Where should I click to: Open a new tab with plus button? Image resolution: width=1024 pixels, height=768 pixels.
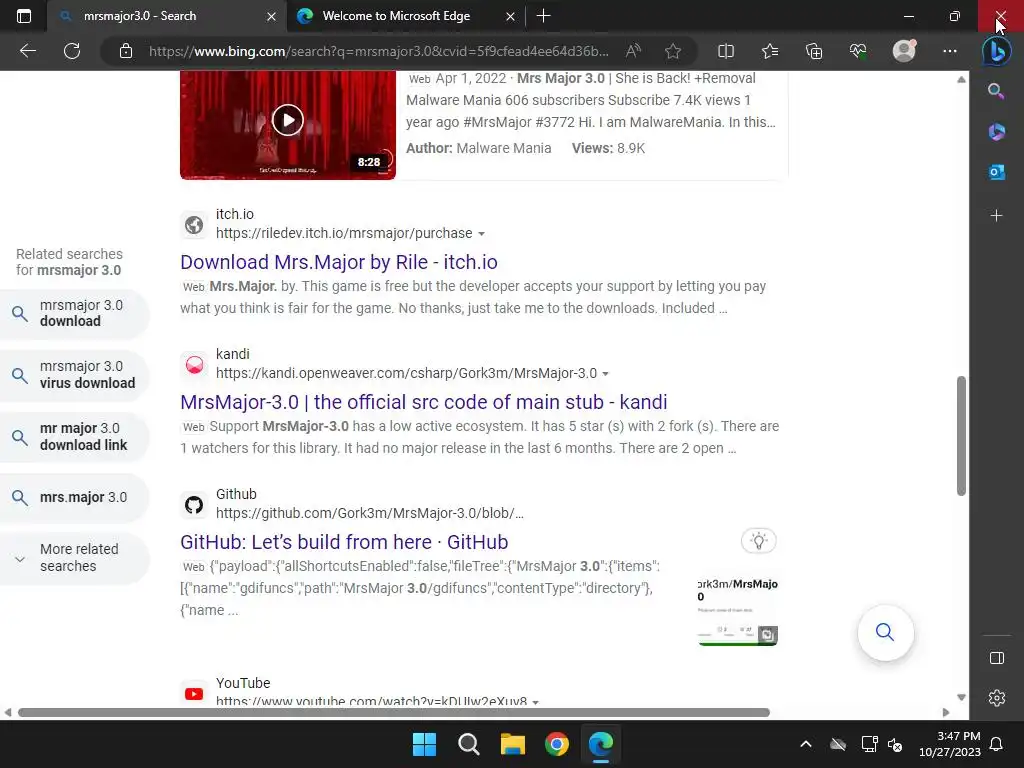tap(543, 16)
